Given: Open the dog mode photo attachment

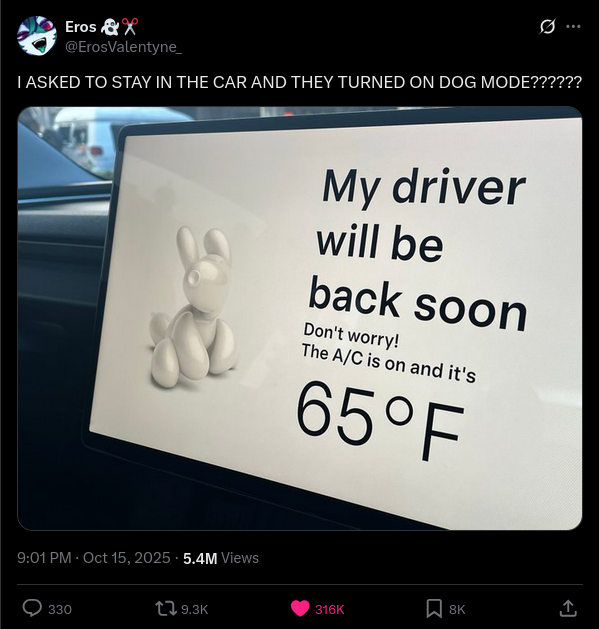Looking at the screenshot, I should click(300, 318).
